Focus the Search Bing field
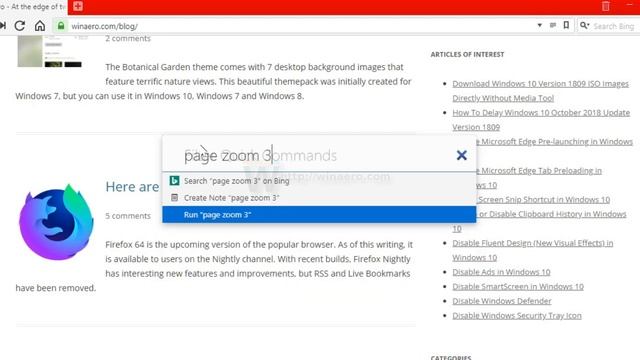640x360 pixels. pos(613,26)
